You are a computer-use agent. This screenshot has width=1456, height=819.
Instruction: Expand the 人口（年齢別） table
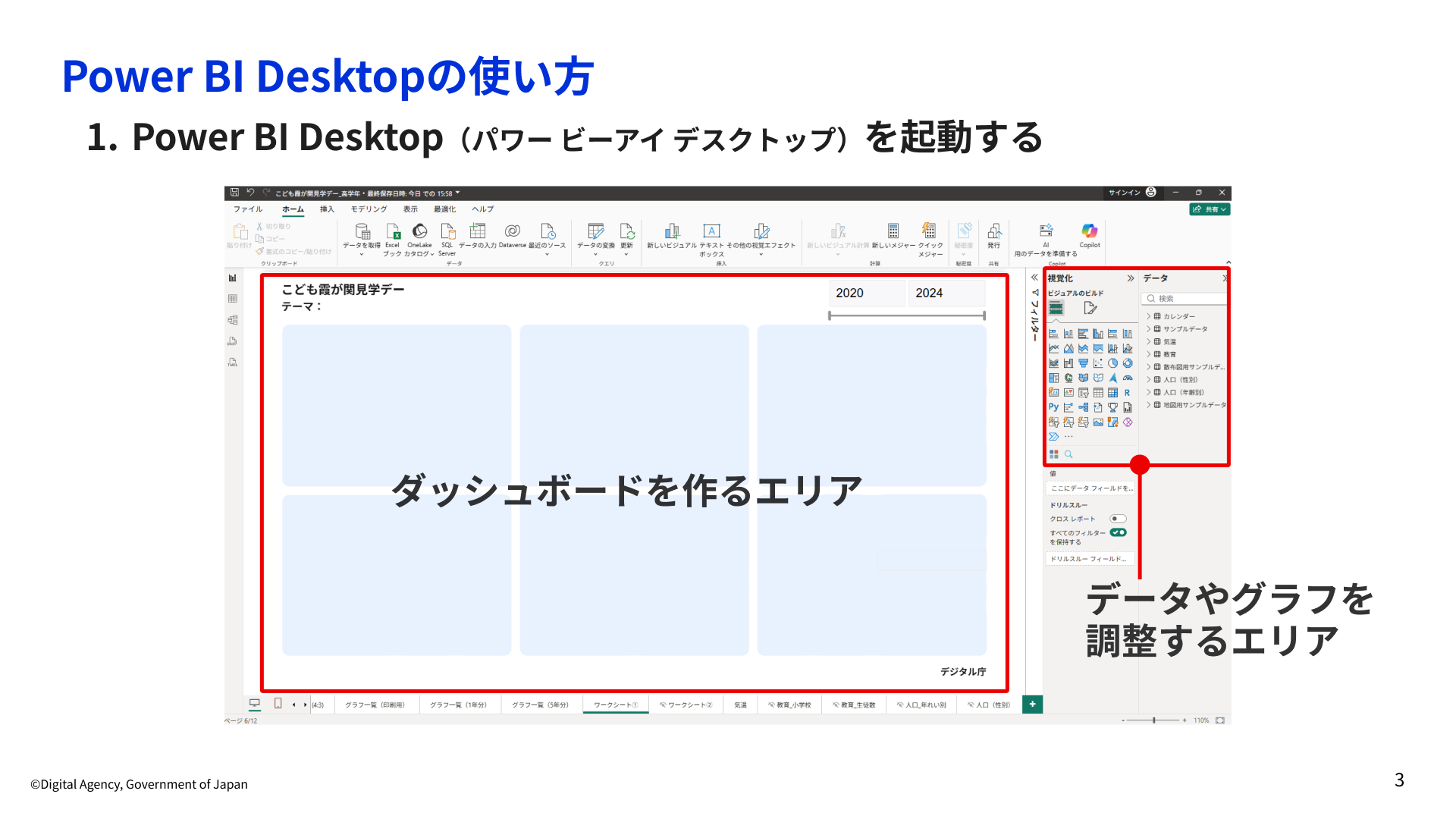pos(1149,393)
